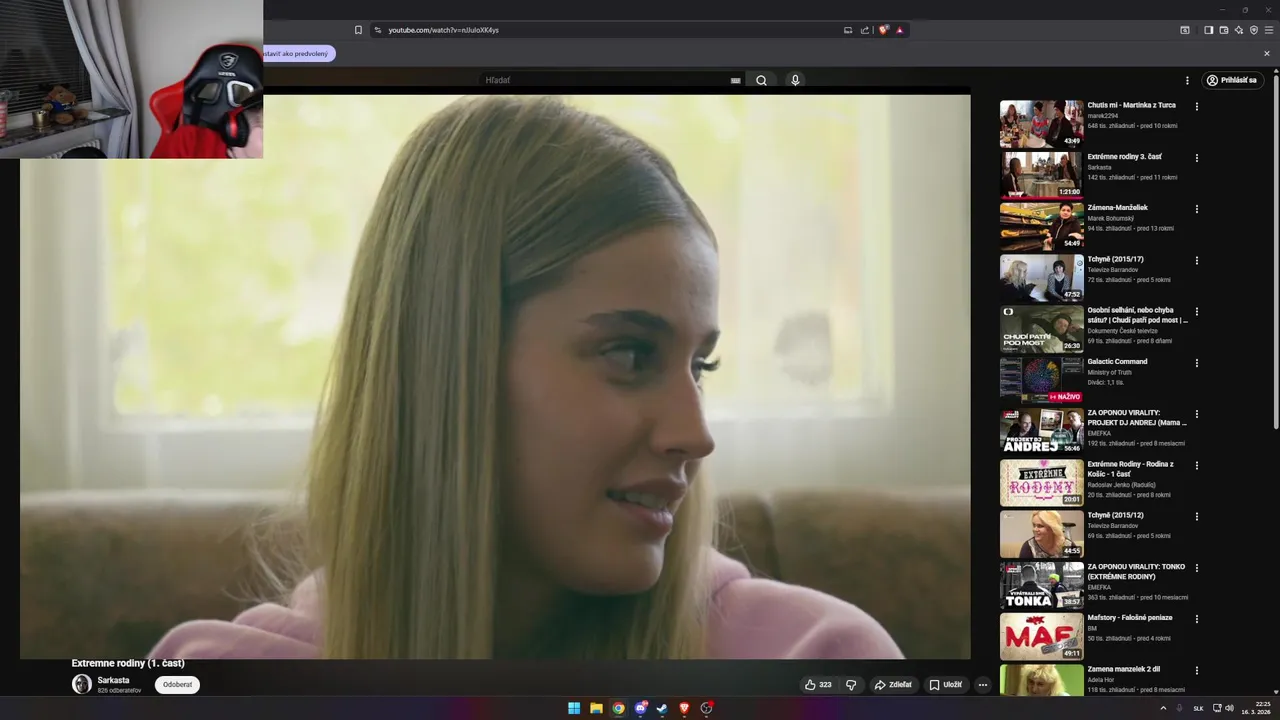Open the Brave Rewards triangle icon
The height and width of the screenshot is (720, 1280).
click(900, 30)
